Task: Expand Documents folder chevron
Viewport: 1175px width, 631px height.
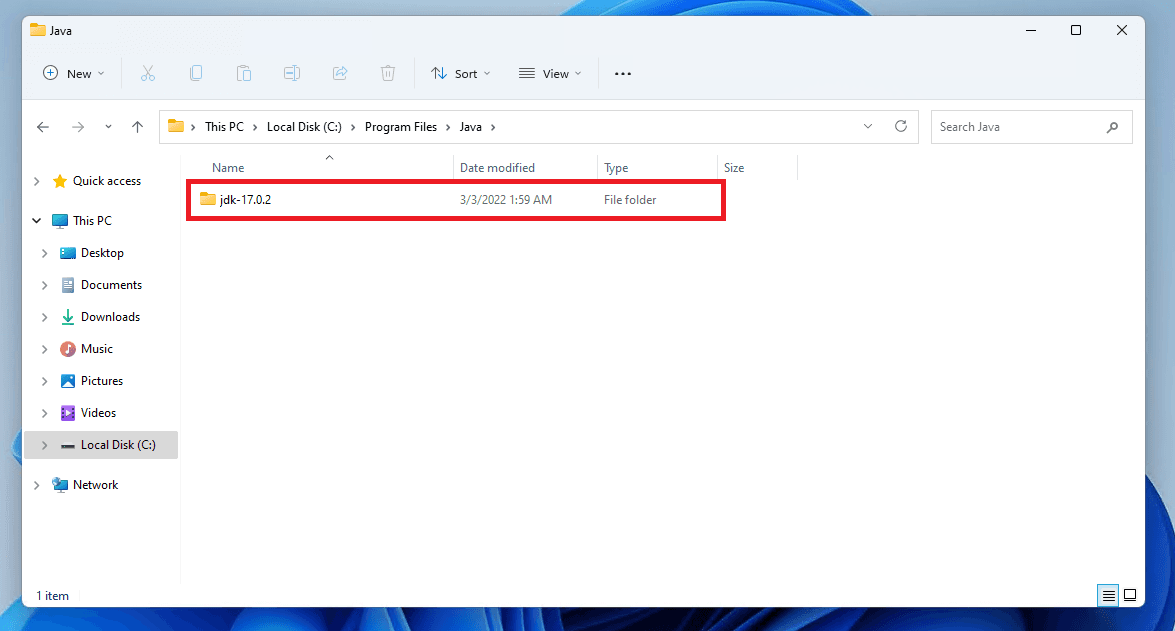Action: pos(44,286)
